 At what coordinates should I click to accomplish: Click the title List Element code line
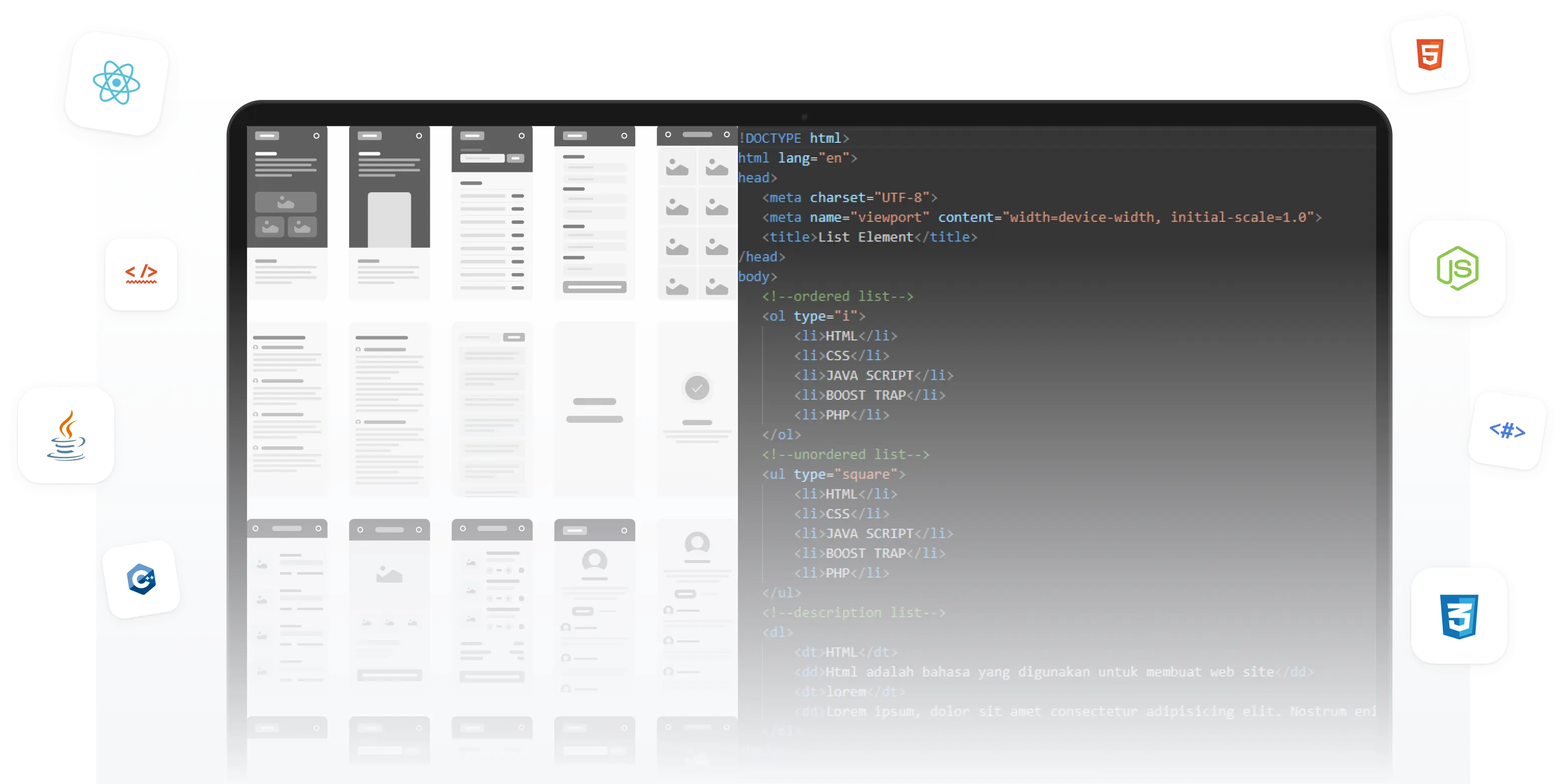pyautogui.click(x=869, y=237)
